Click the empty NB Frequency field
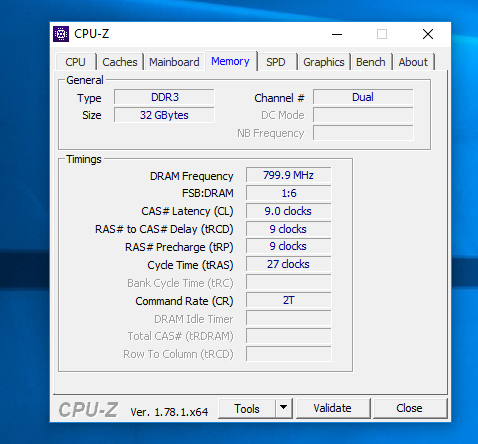 [363, 133]
